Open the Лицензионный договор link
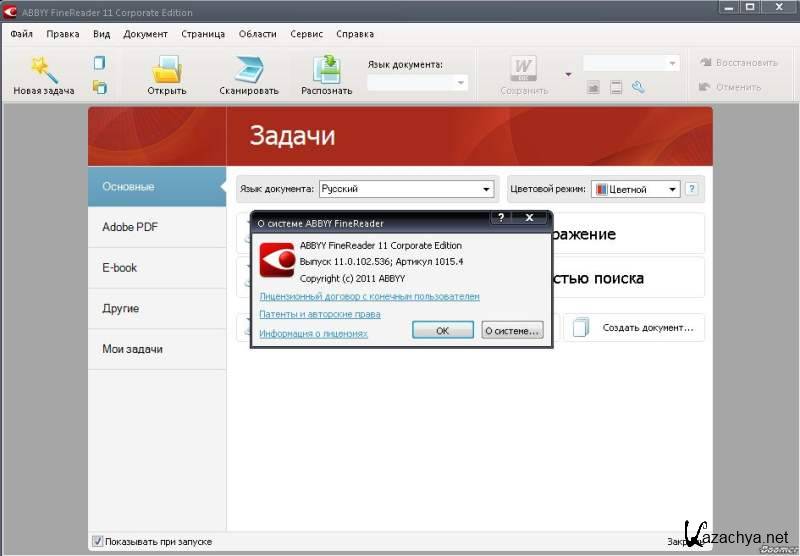Image resolution: width=800 pixels, height=556 pixels. 369,297
